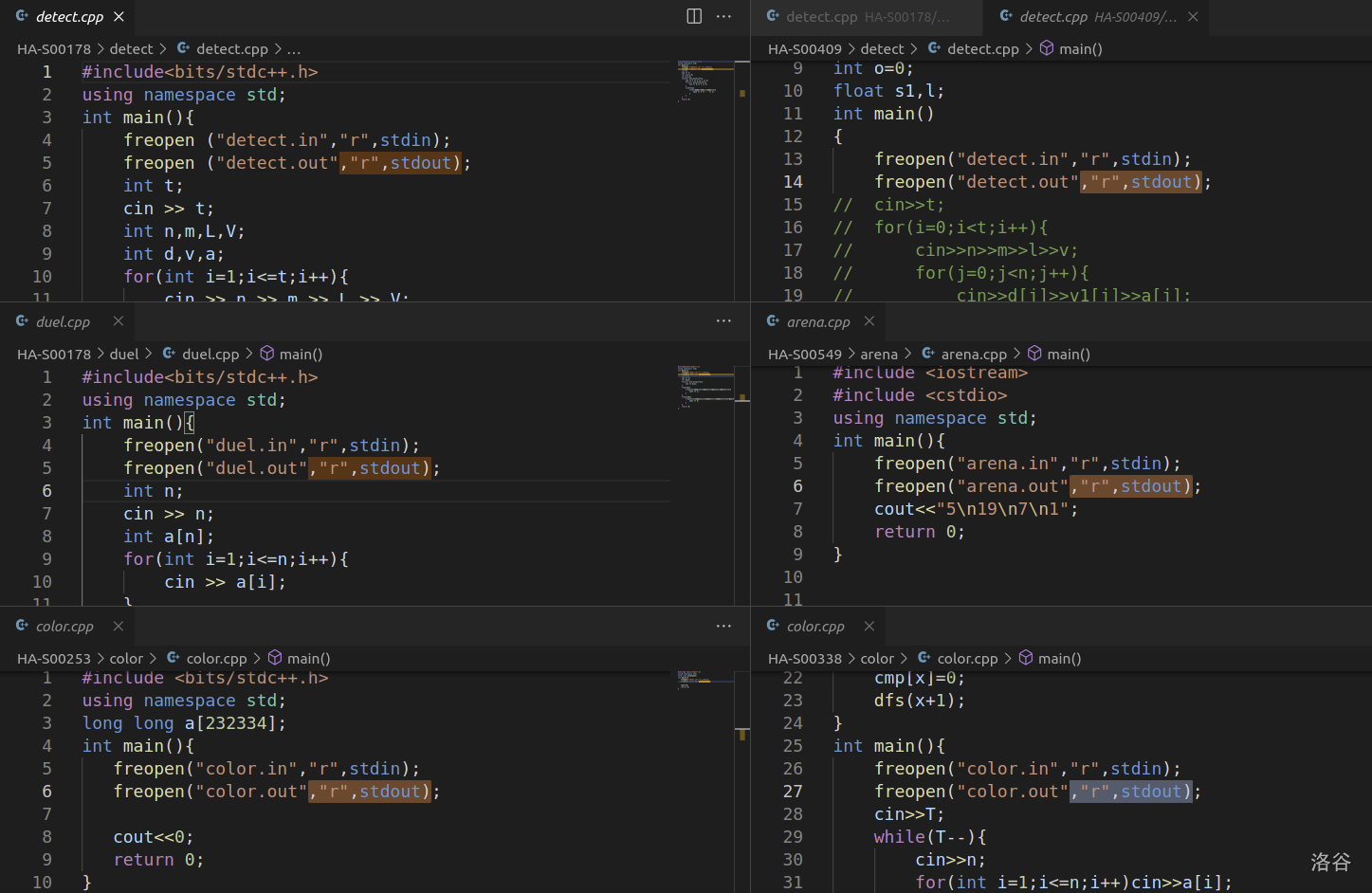Click 'cin>>T;' line in HA-S00338 color.cpp
The image size is (1372, 893).
coord(909,814)
